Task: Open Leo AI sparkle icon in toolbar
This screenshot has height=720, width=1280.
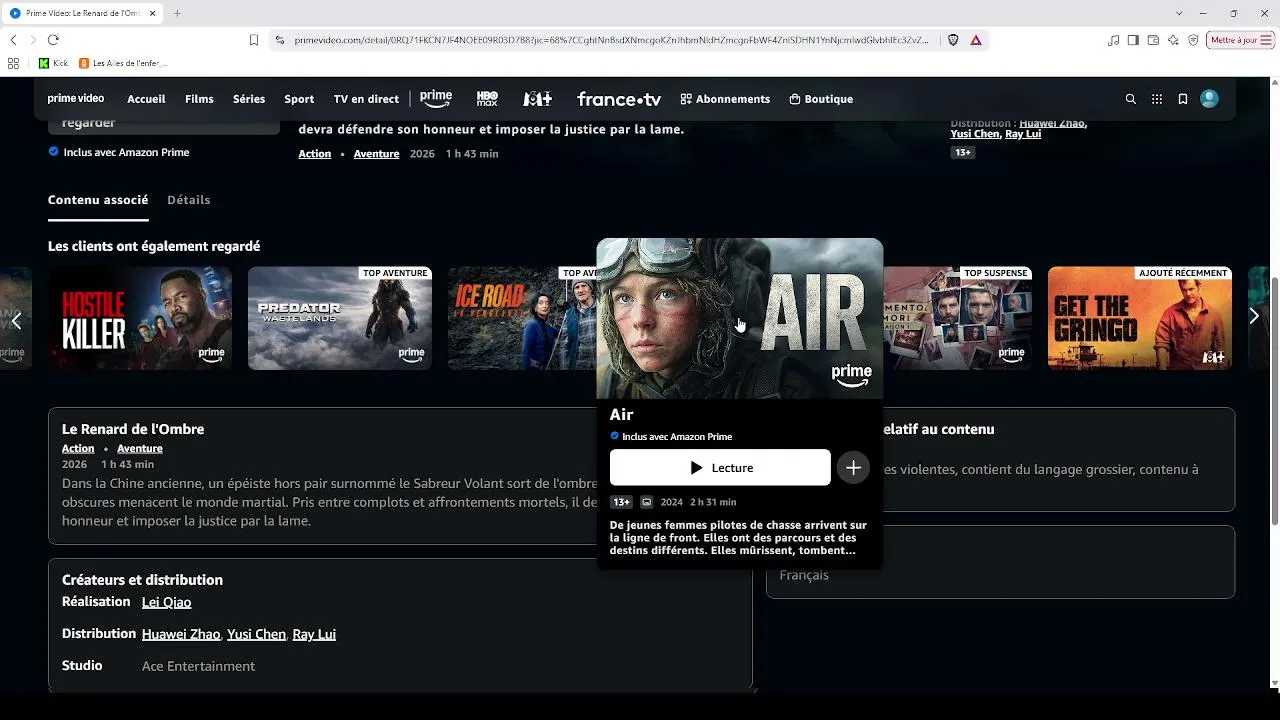Action: tap(1173, 40)
